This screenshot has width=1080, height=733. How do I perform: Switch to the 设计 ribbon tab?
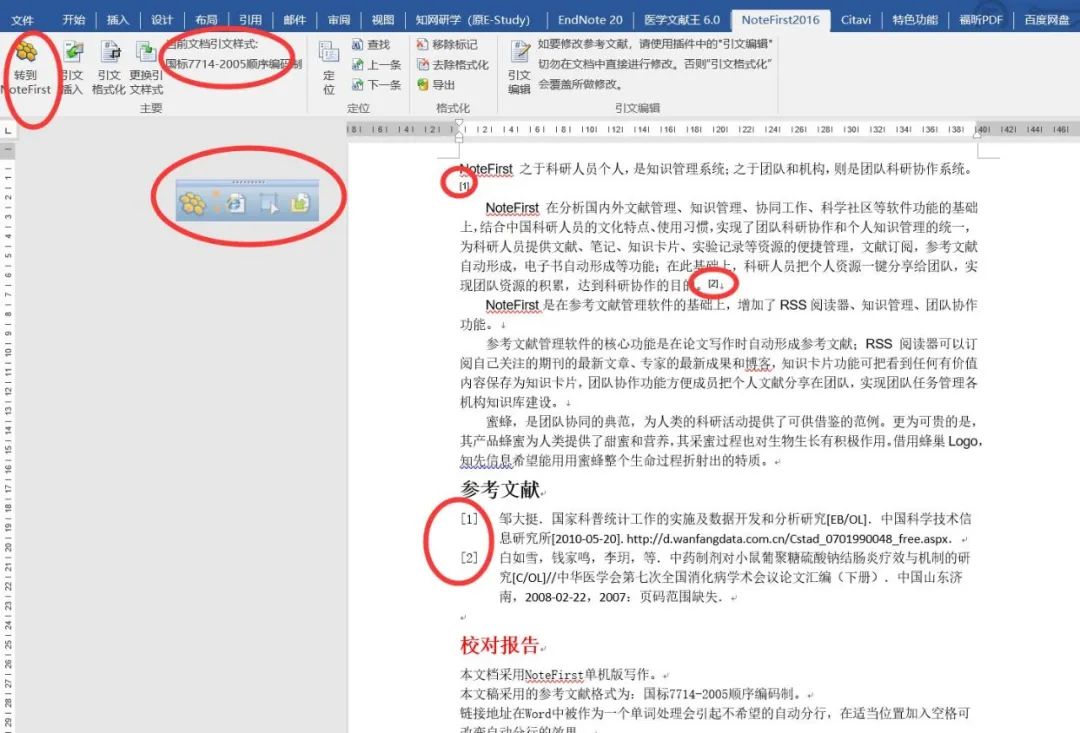pos(162,20)
